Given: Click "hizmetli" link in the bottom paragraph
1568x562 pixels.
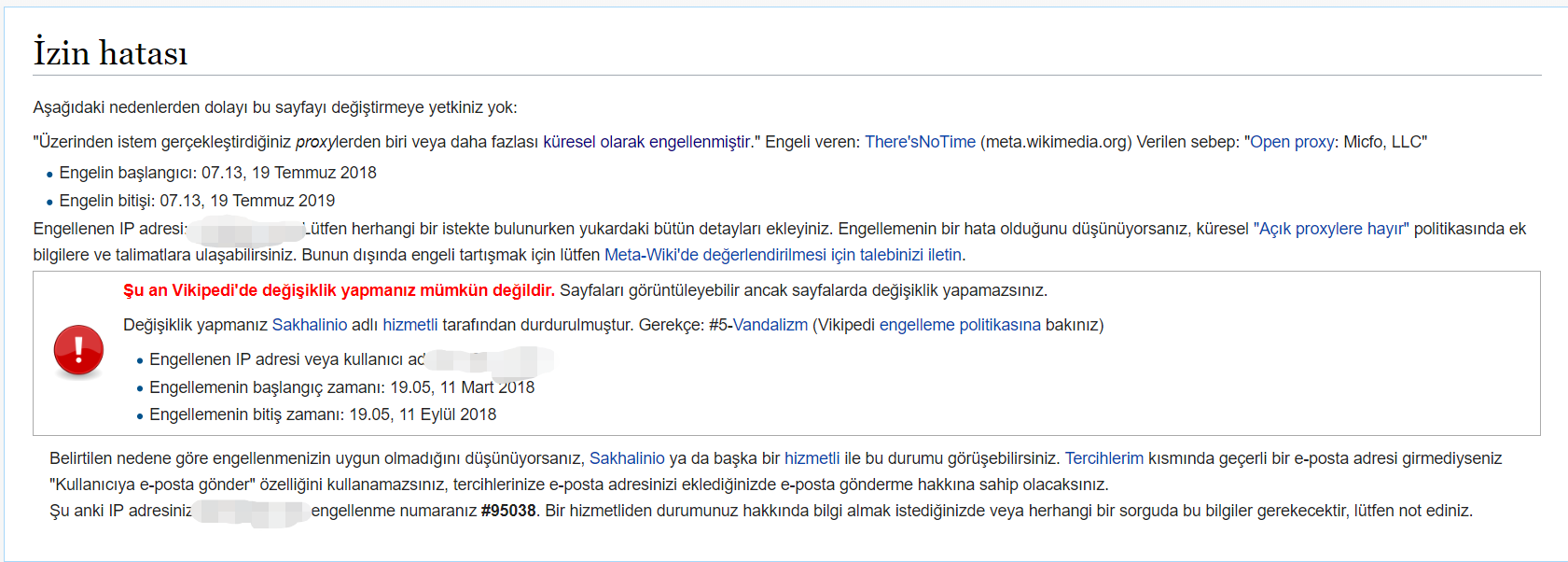Looking at the screenshot, I should pyautogui.click(x=812, y=458).
